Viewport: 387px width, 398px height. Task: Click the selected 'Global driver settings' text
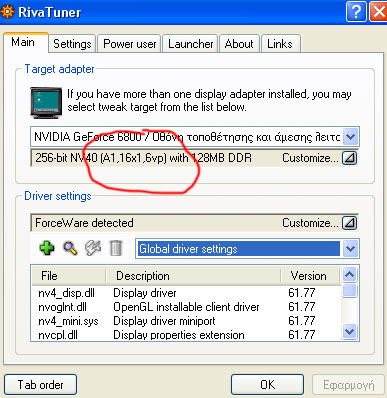[x=188, y=249]
